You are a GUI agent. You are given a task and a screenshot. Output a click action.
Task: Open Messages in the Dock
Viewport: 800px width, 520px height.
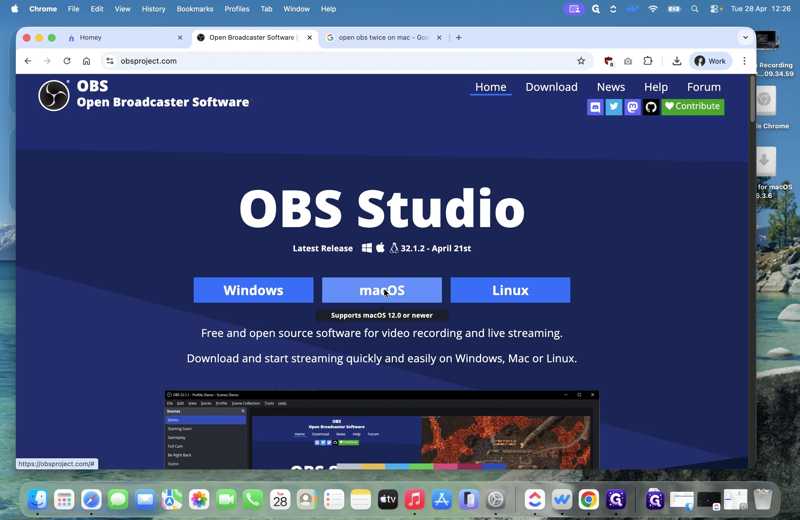118,500
